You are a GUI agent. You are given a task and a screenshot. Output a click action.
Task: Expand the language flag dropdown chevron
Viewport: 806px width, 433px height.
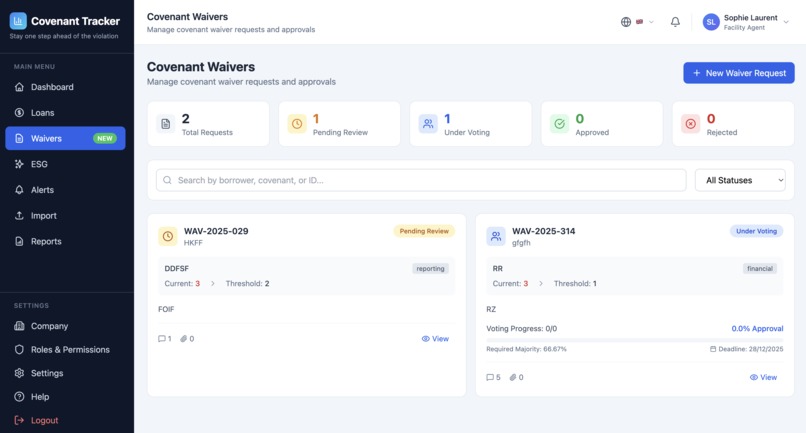651,22
